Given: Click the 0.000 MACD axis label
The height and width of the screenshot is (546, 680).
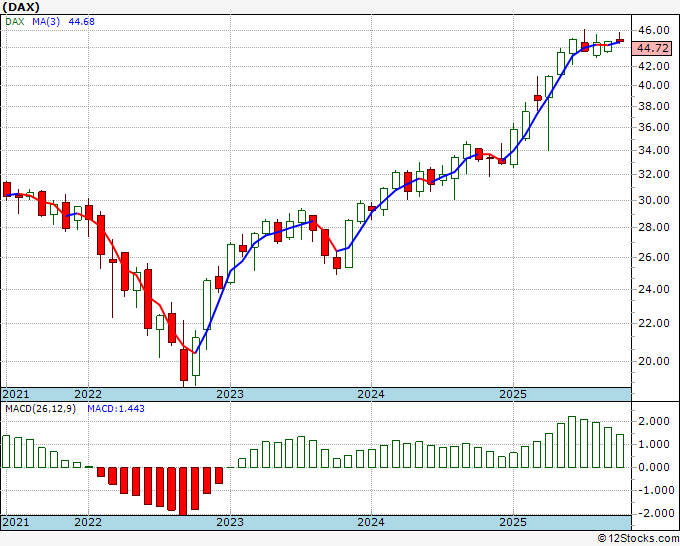Looking at the screenshot, I should pos(654,468).
